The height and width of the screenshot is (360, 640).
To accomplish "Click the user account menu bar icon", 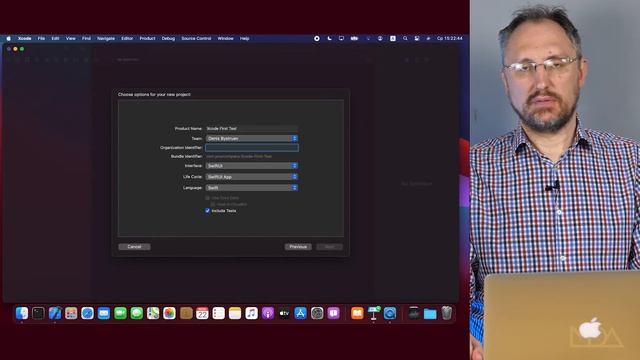I will tap(380, 38).
